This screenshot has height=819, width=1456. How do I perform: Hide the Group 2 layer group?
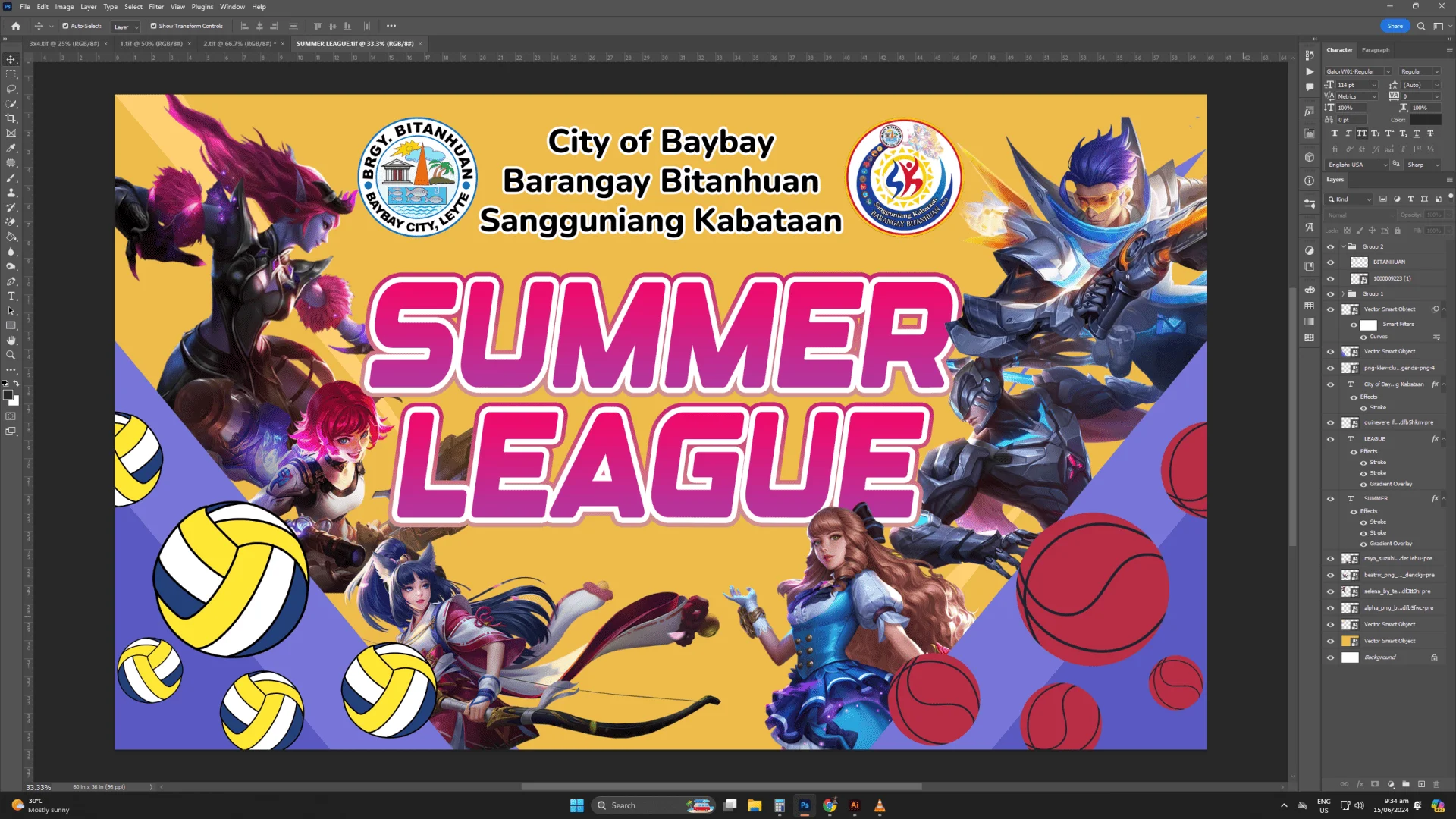point(1330,247)
